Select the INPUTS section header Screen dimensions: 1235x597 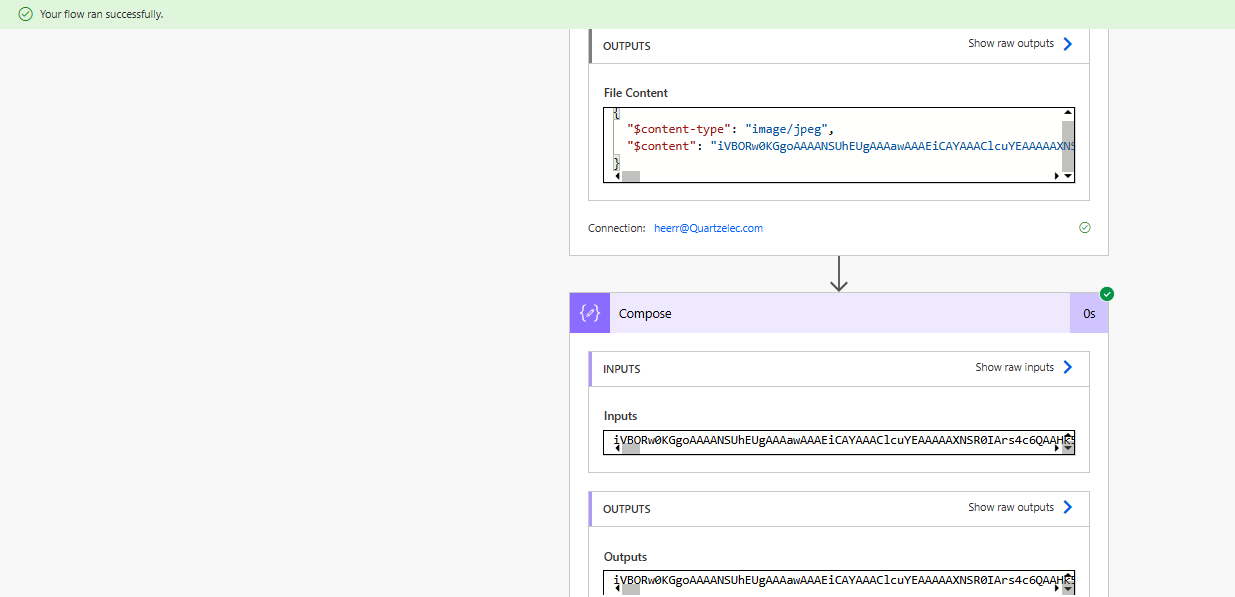pos(621,368)
